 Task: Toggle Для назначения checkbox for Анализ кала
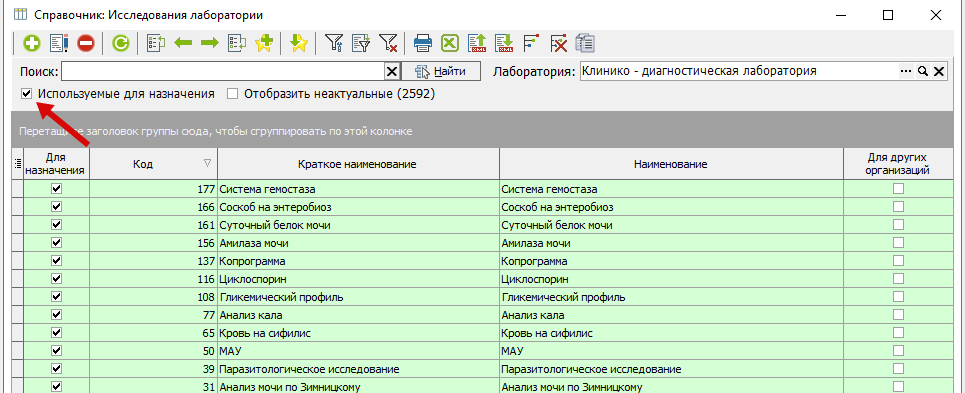point(57,315)
